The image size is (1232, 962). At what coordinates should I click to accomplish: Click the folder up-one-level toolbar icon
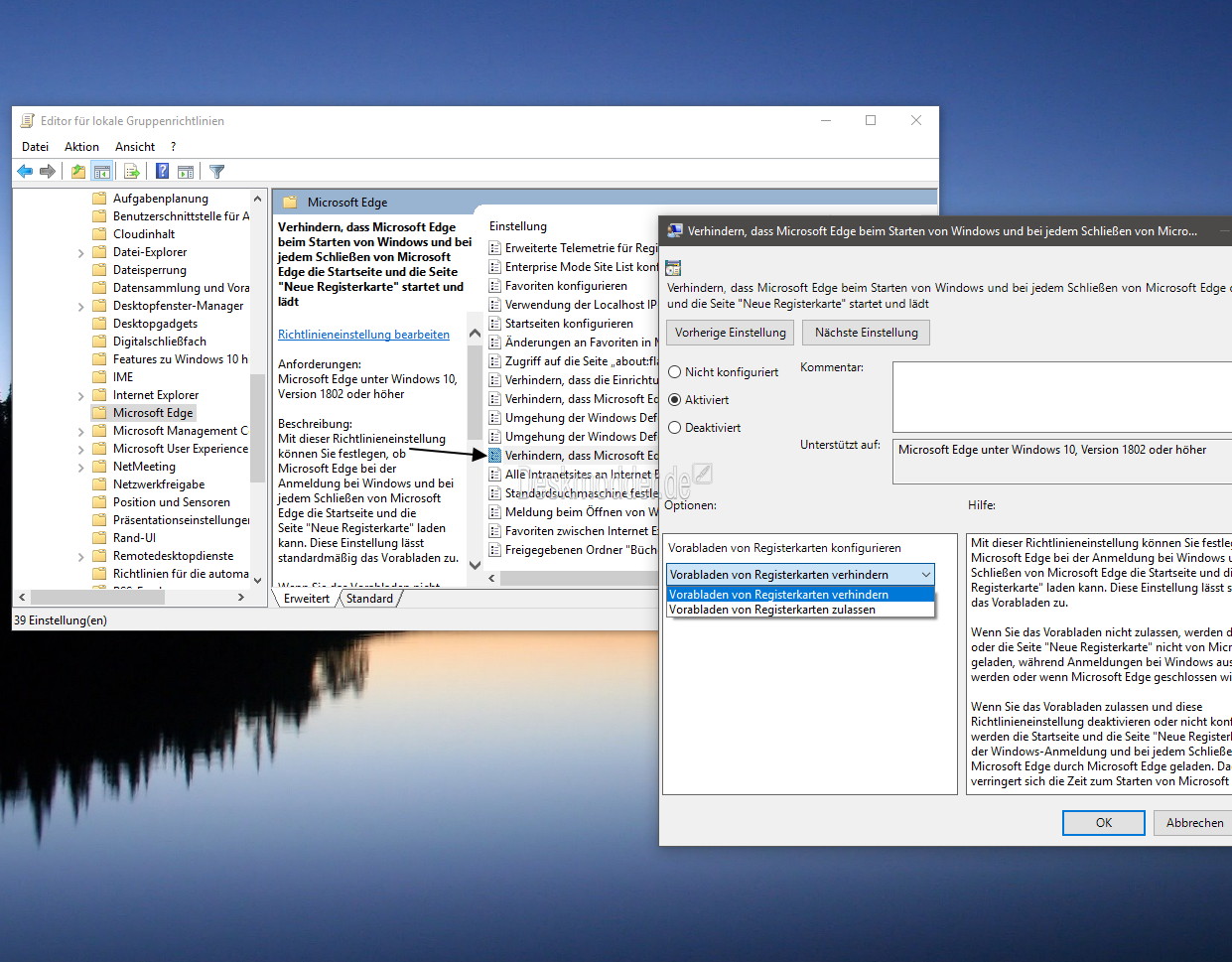tap(78, 172)
